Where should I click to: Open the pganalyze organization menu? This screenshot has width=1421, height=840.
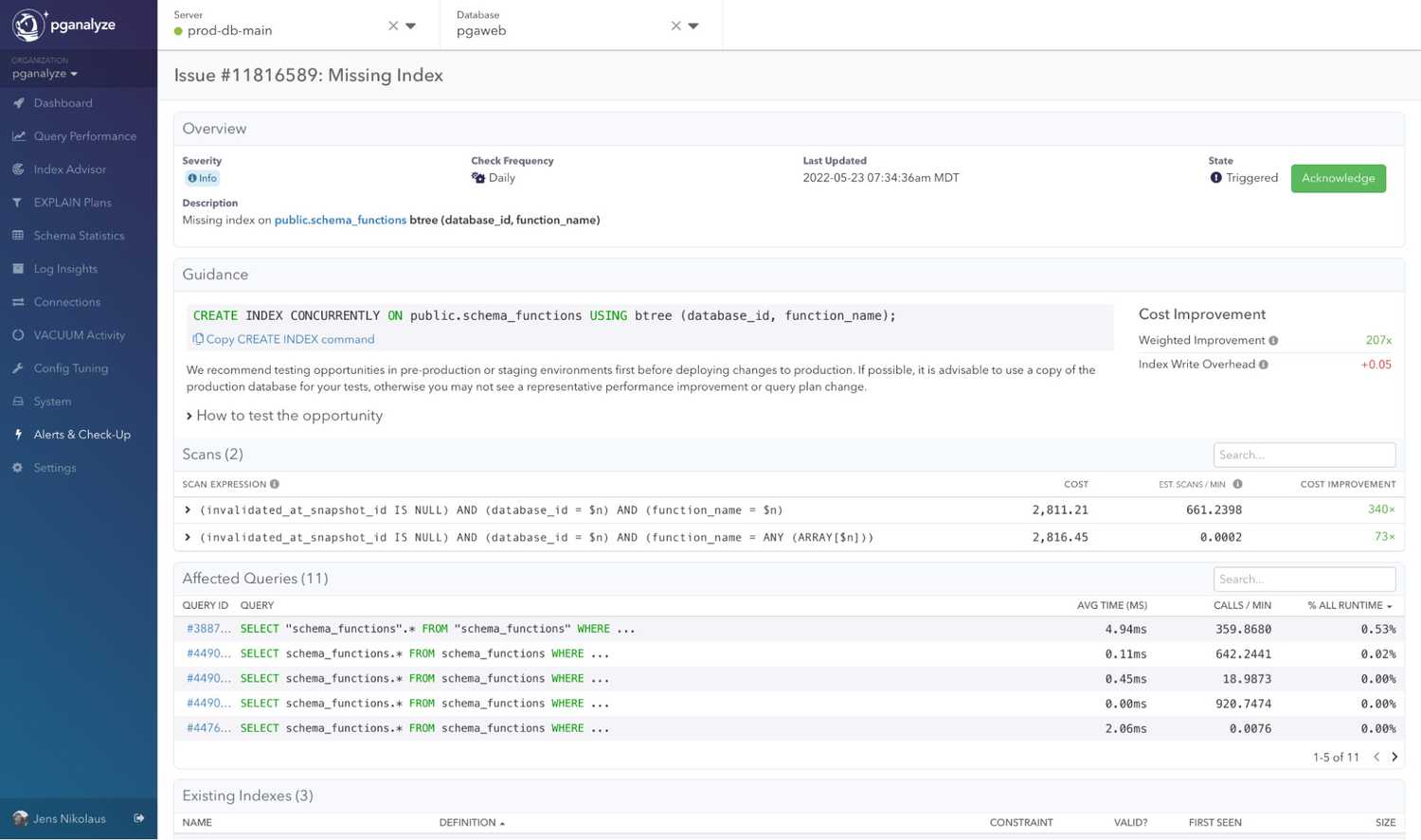[43, 73]
